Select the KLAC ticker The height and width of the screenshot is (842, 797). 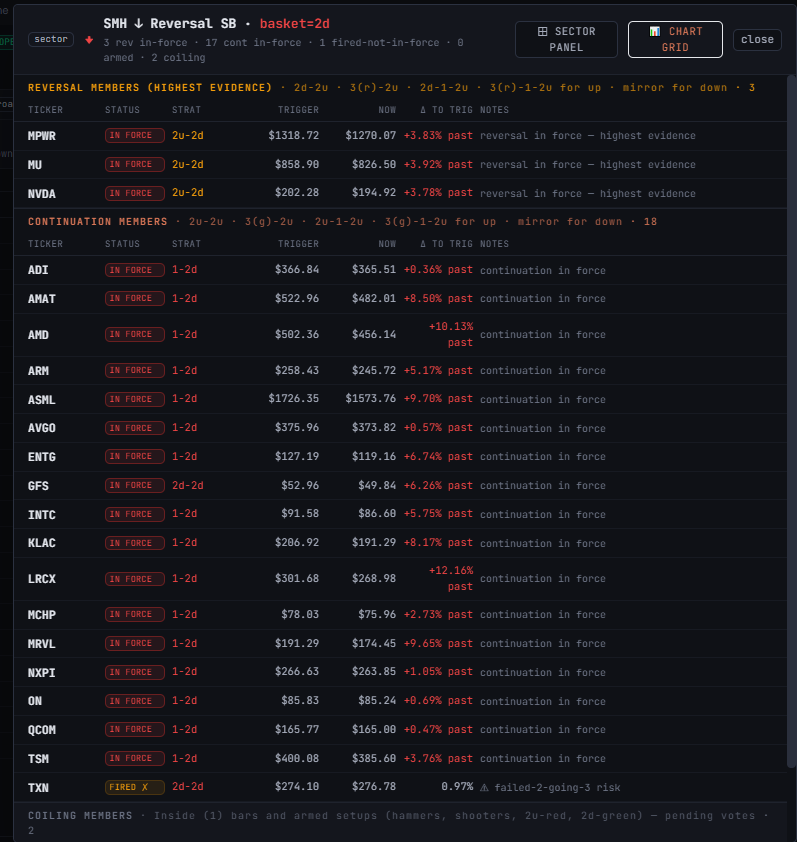point(42,543)
